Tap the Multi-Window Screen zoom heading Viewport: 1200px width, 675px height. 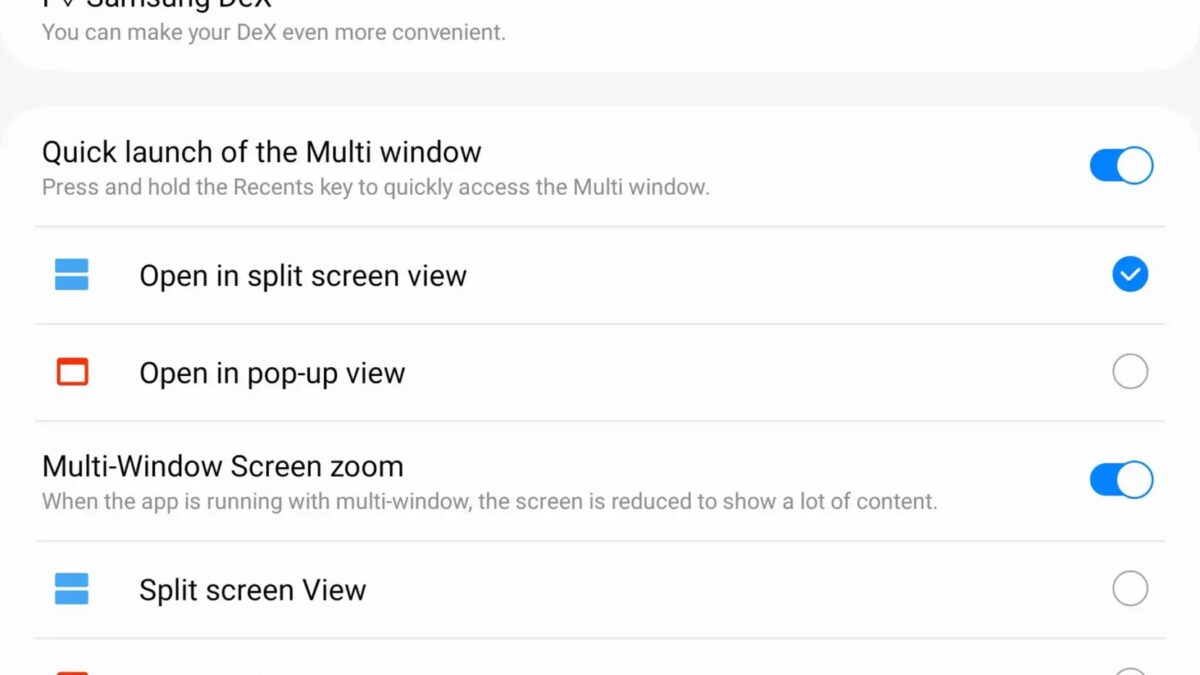223,466
